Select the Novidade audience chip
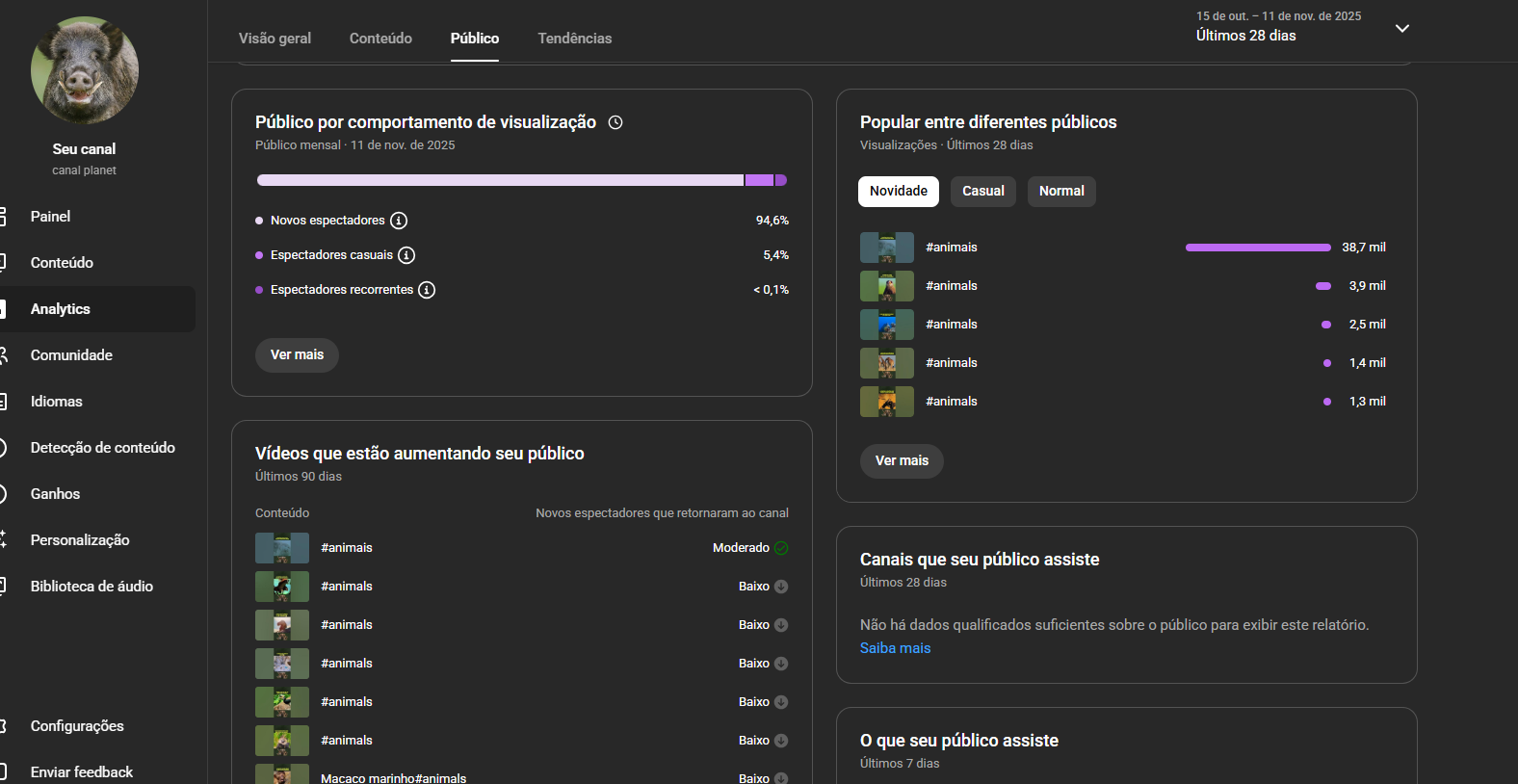1518x784 pixels. click(898, 191)
